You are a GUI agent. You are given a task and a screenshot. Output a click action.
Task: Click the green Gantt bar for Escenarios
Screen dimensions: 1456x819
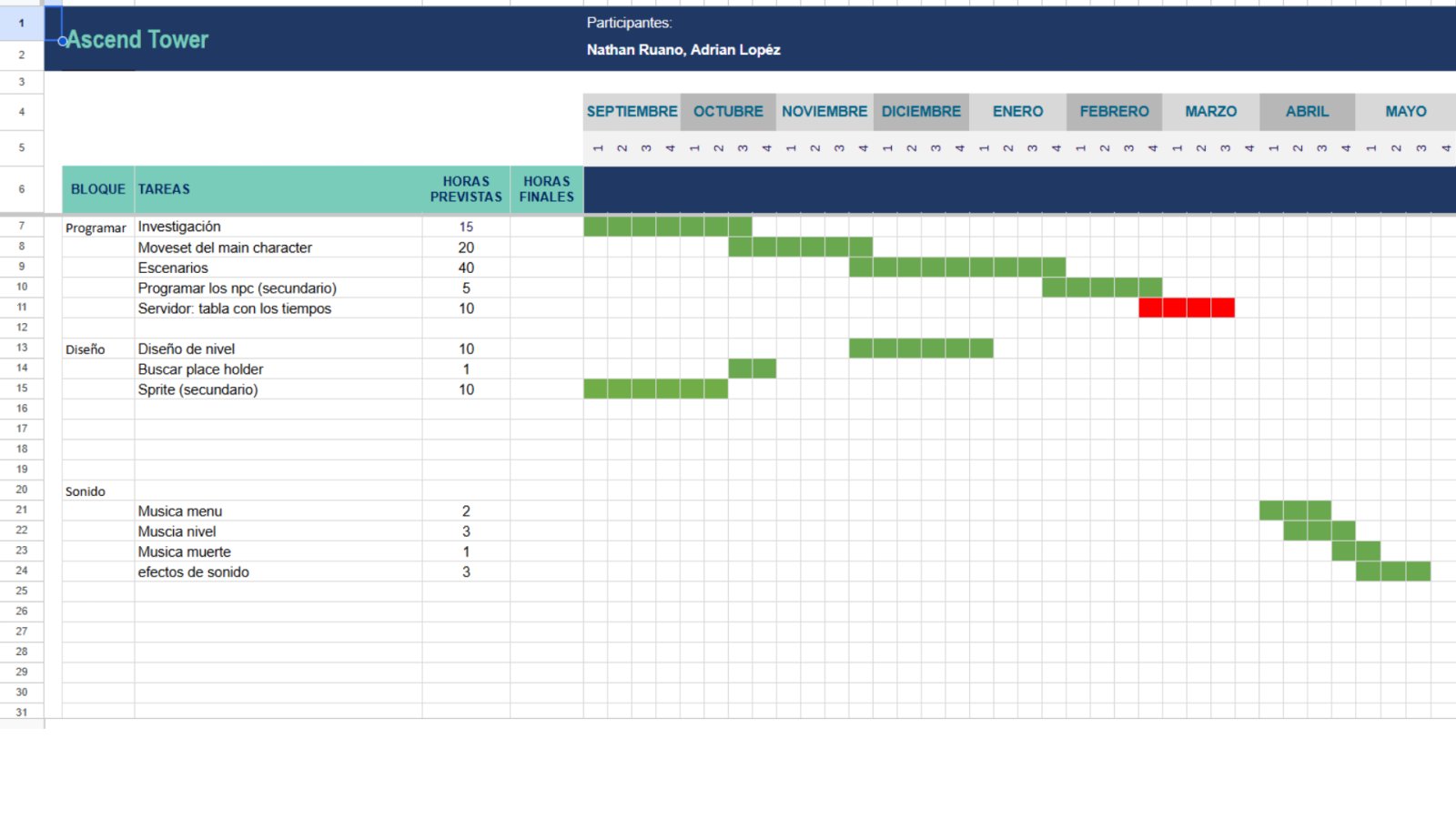pos(957,267)
